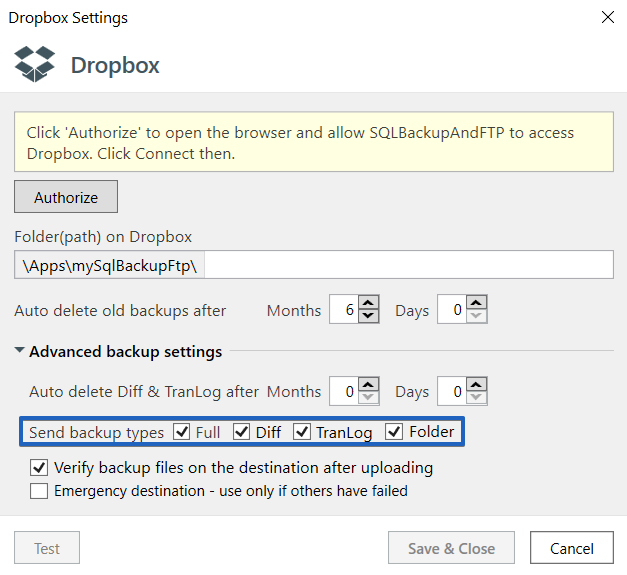Increase Auto delete old backups Months value

pos(368,302)
